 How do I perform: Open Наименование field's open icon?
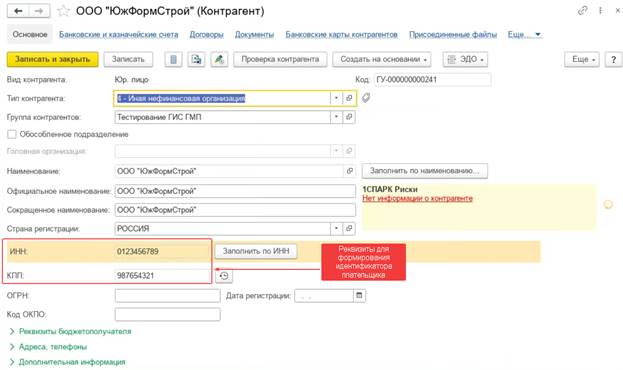coord(350,171)
